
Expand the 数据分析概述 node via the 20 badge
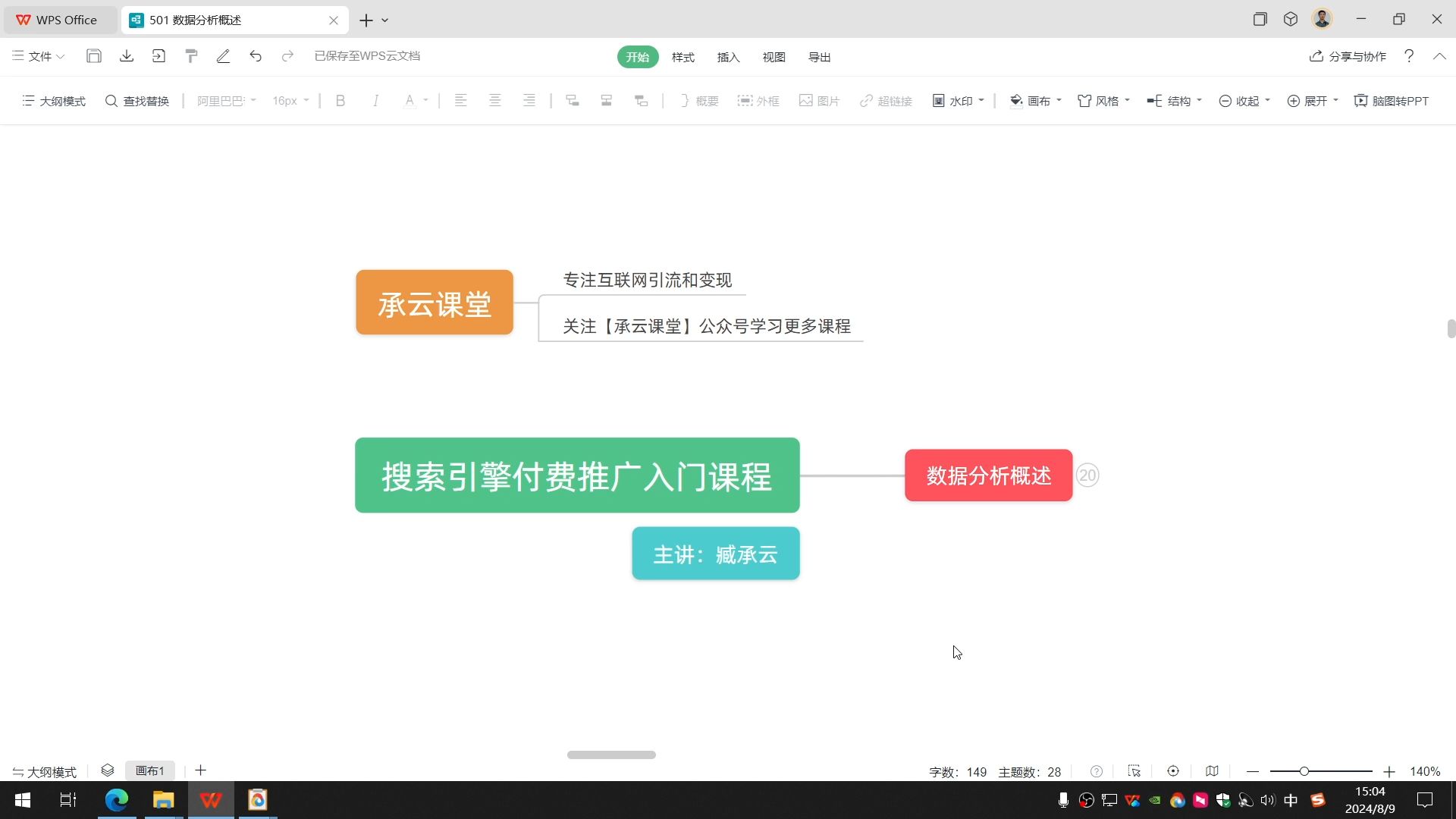click(x=1087, y=475)
